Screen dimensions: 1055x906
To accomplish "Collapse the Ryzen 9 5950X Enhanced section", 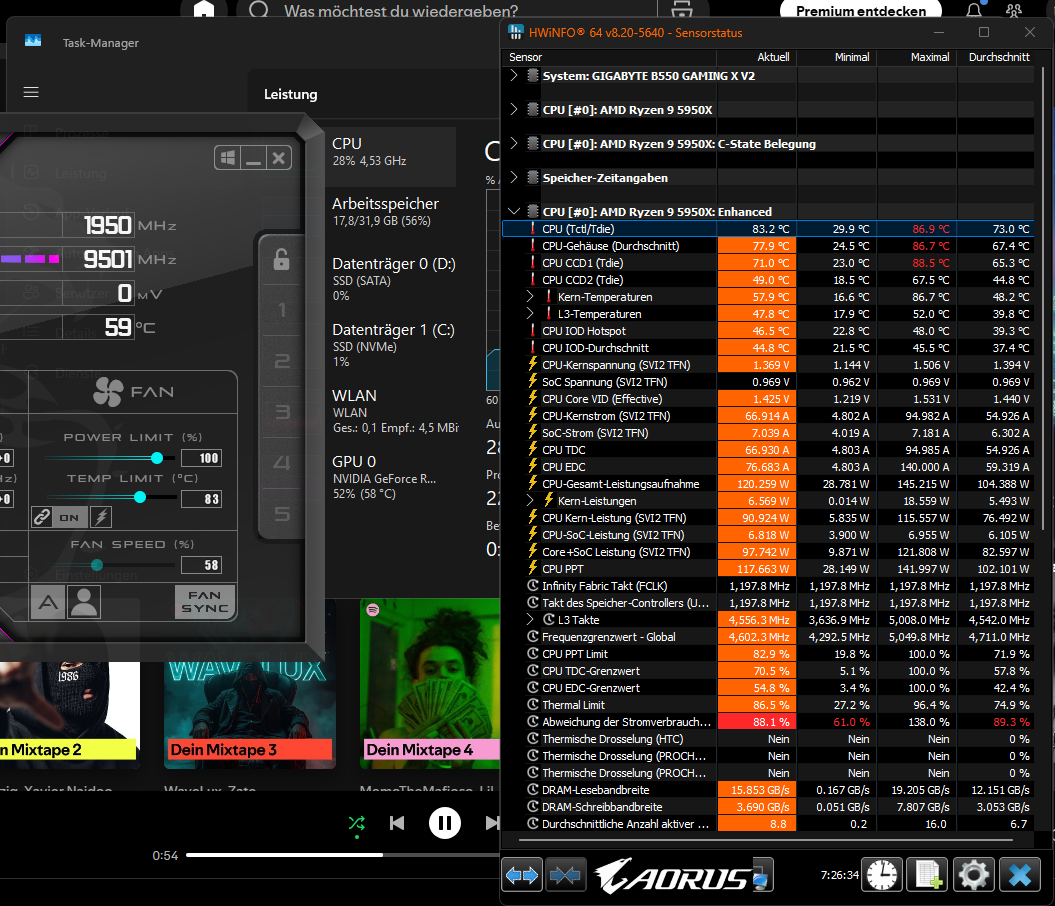I will pos(514,211).
